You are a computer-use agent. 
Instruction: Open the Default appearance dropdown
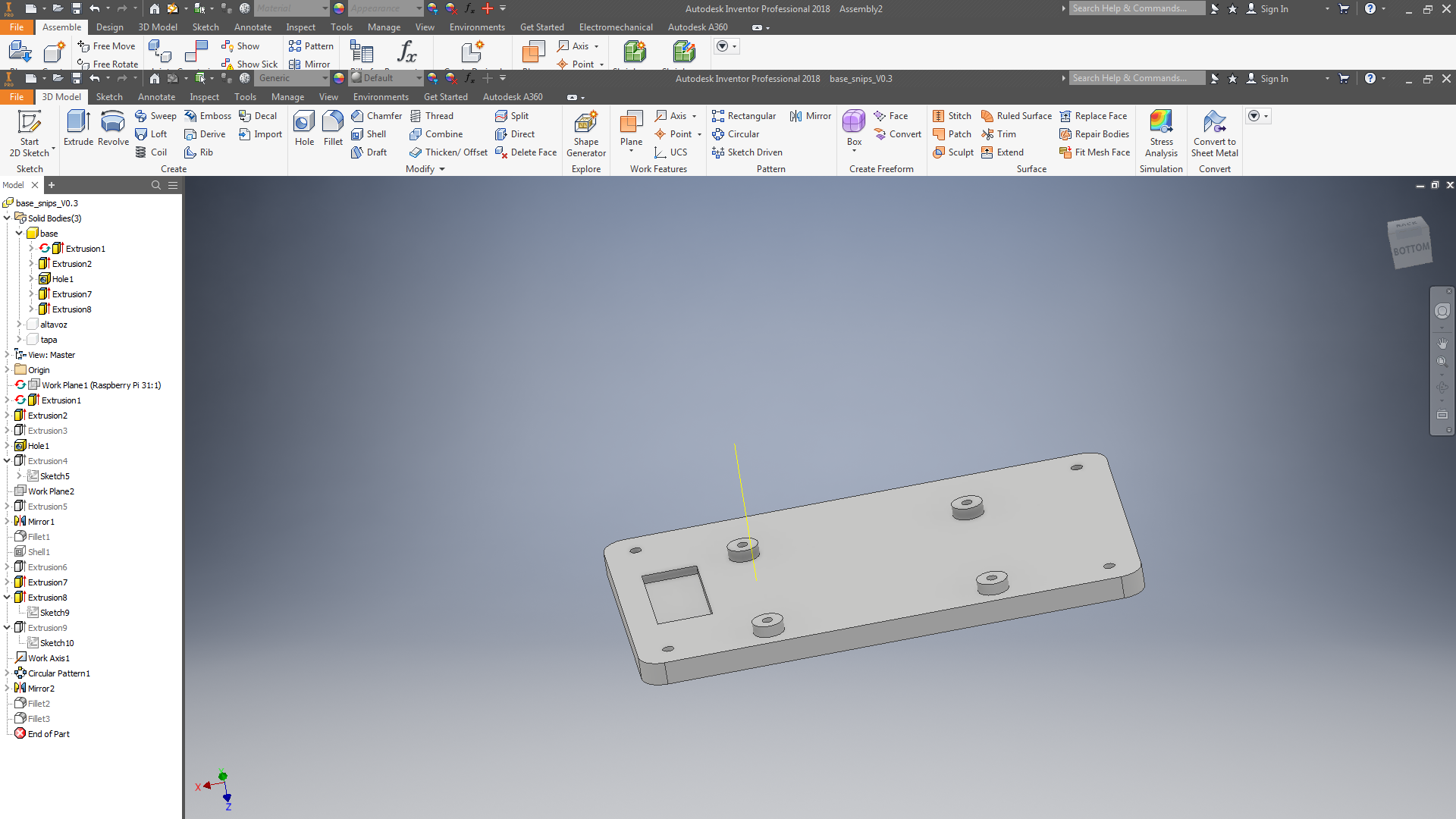(418, 78)
